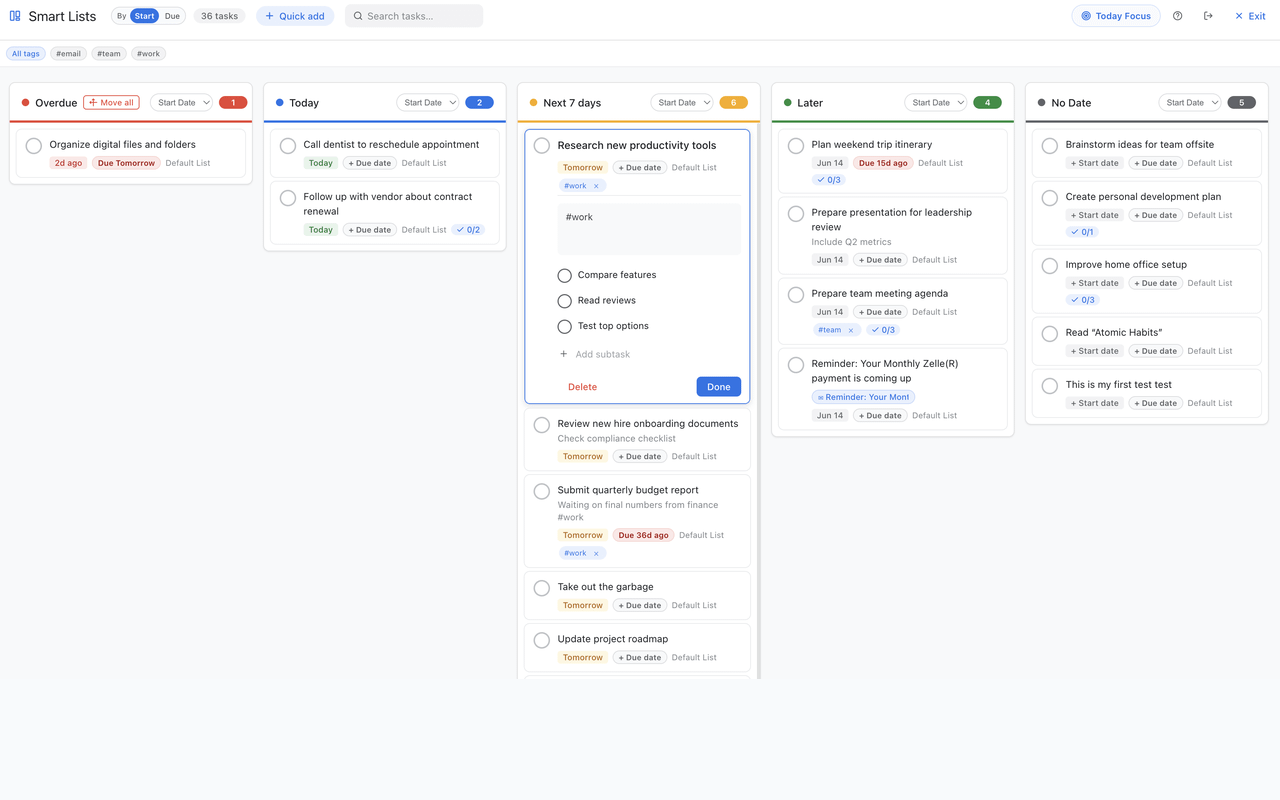Filter by #work tag

click(x=149, y=53)
